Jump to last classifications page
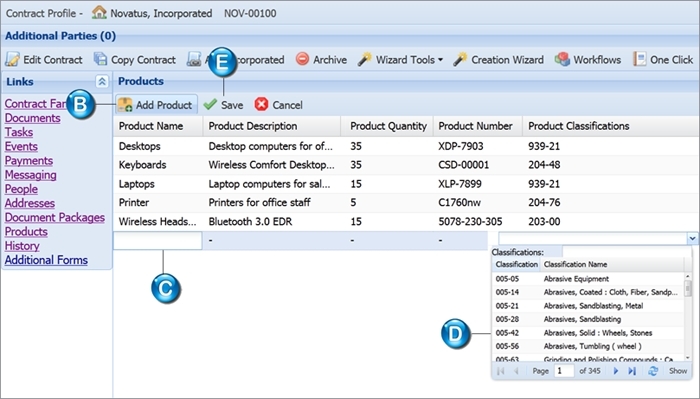This screenshot has width=700, height=399. [632, 371]
